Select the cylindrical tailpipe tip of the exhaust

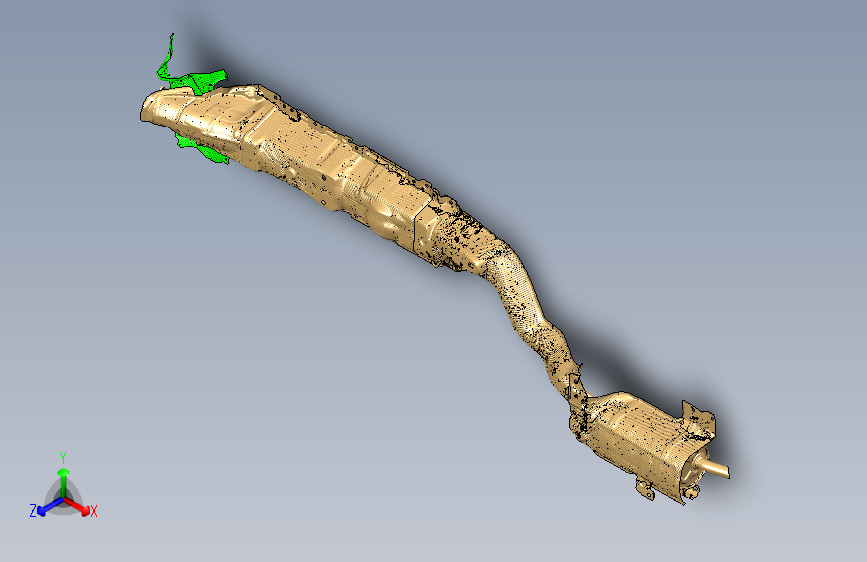[715, 469]
